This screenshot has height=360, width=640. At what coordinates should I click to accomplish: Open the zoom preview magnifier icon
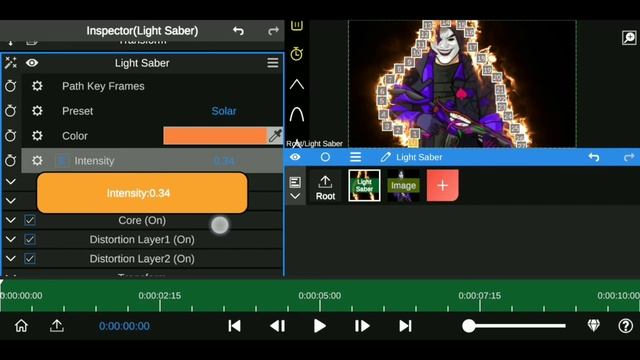[629, 38]
